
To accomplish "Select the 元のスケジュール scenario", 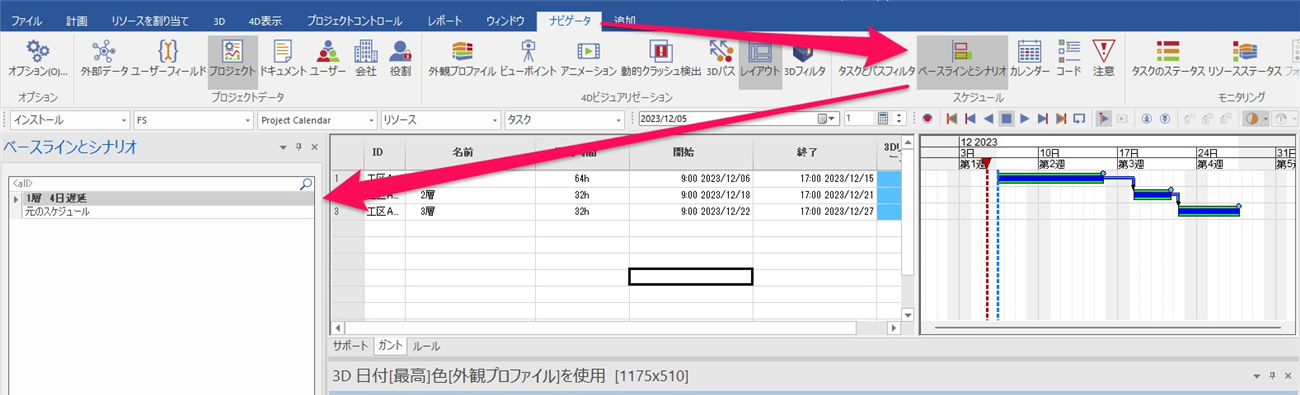I will [x=58, y=212].
